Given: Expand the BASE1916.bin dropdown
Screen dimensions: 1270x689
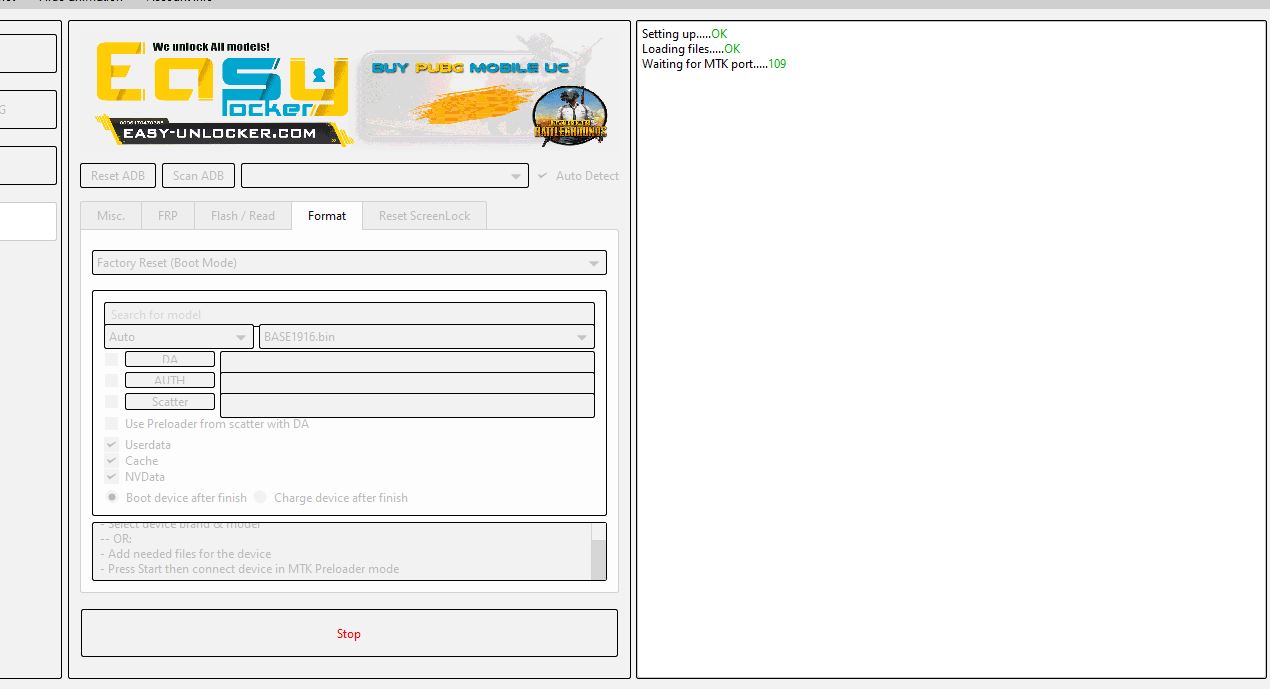Looking at the screenshot, I should point(427,337).
